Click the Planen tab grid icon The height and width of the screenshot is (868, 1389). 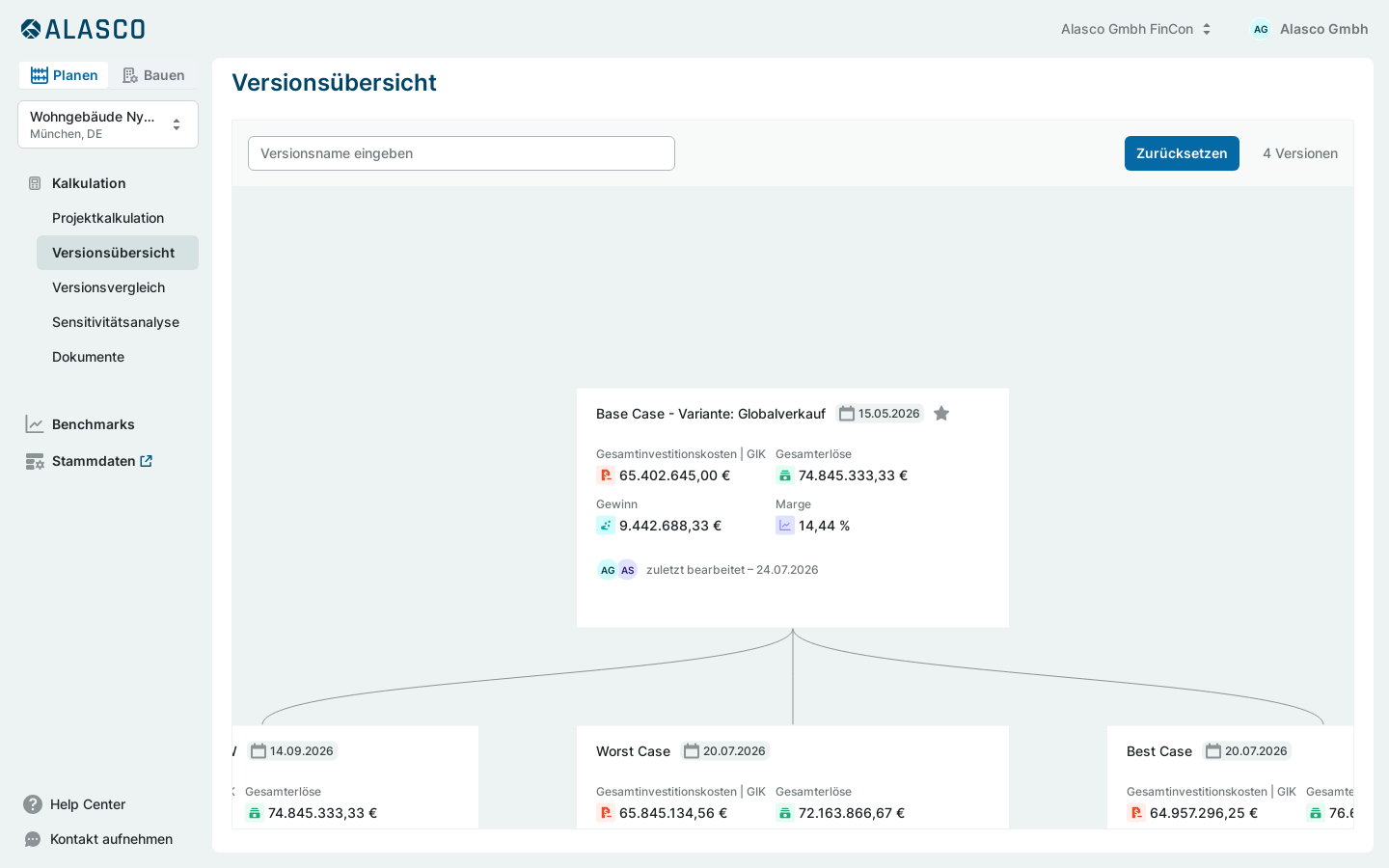(40, 75)
